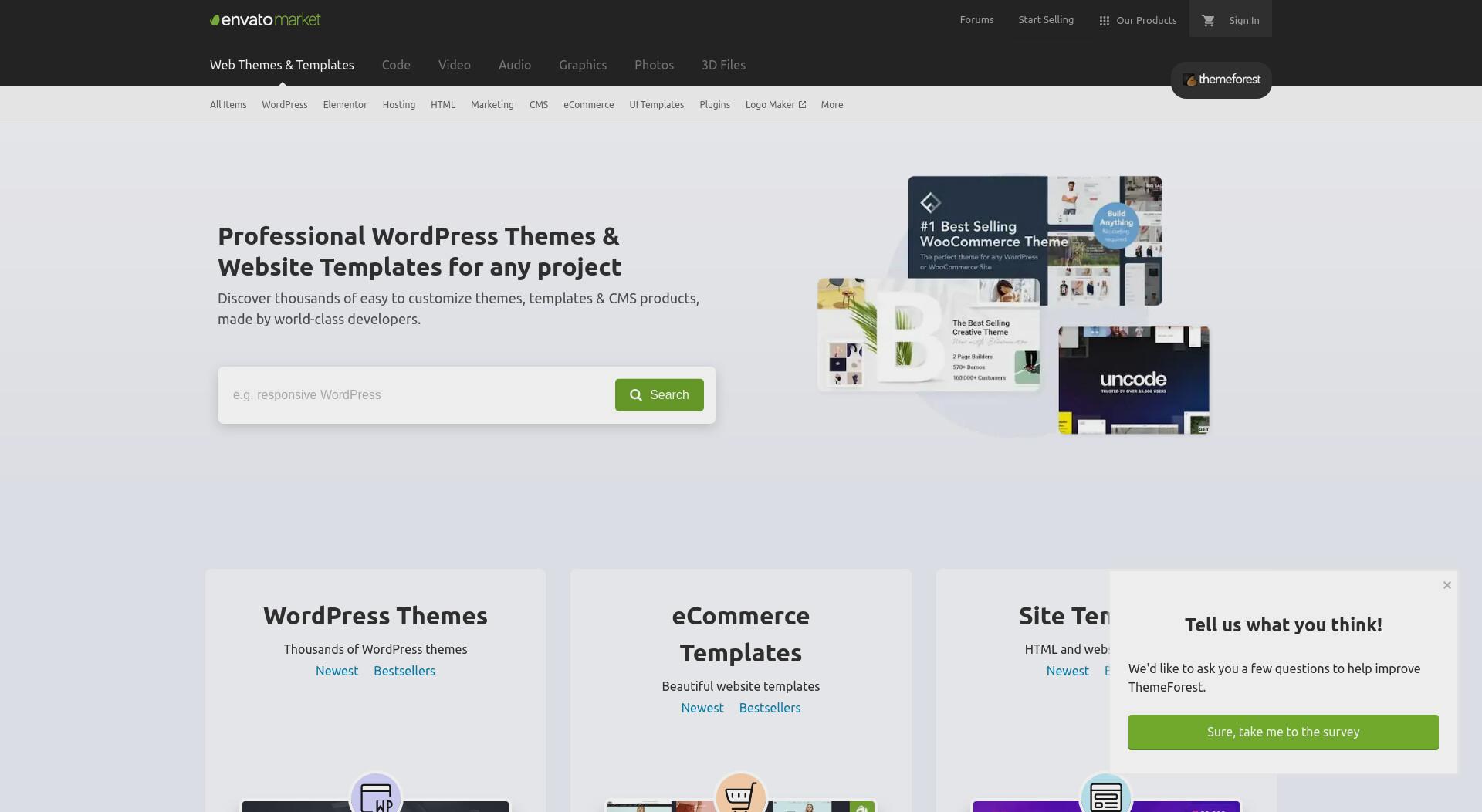
Task: View Bestsellers eCommerce templates
Action: pyautogui.click(x=770, y=708)
